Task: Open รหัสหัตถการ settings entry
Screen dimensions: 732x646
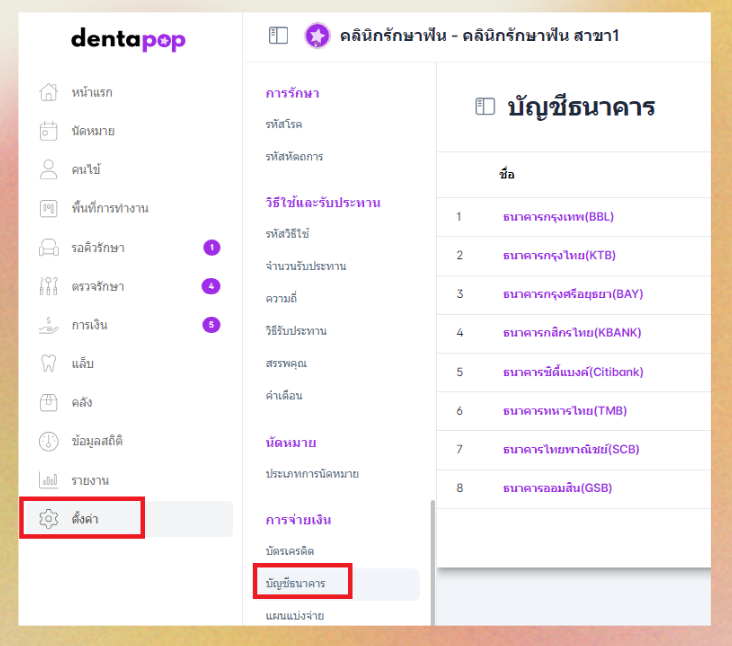Action: click(x=294, y=156)
